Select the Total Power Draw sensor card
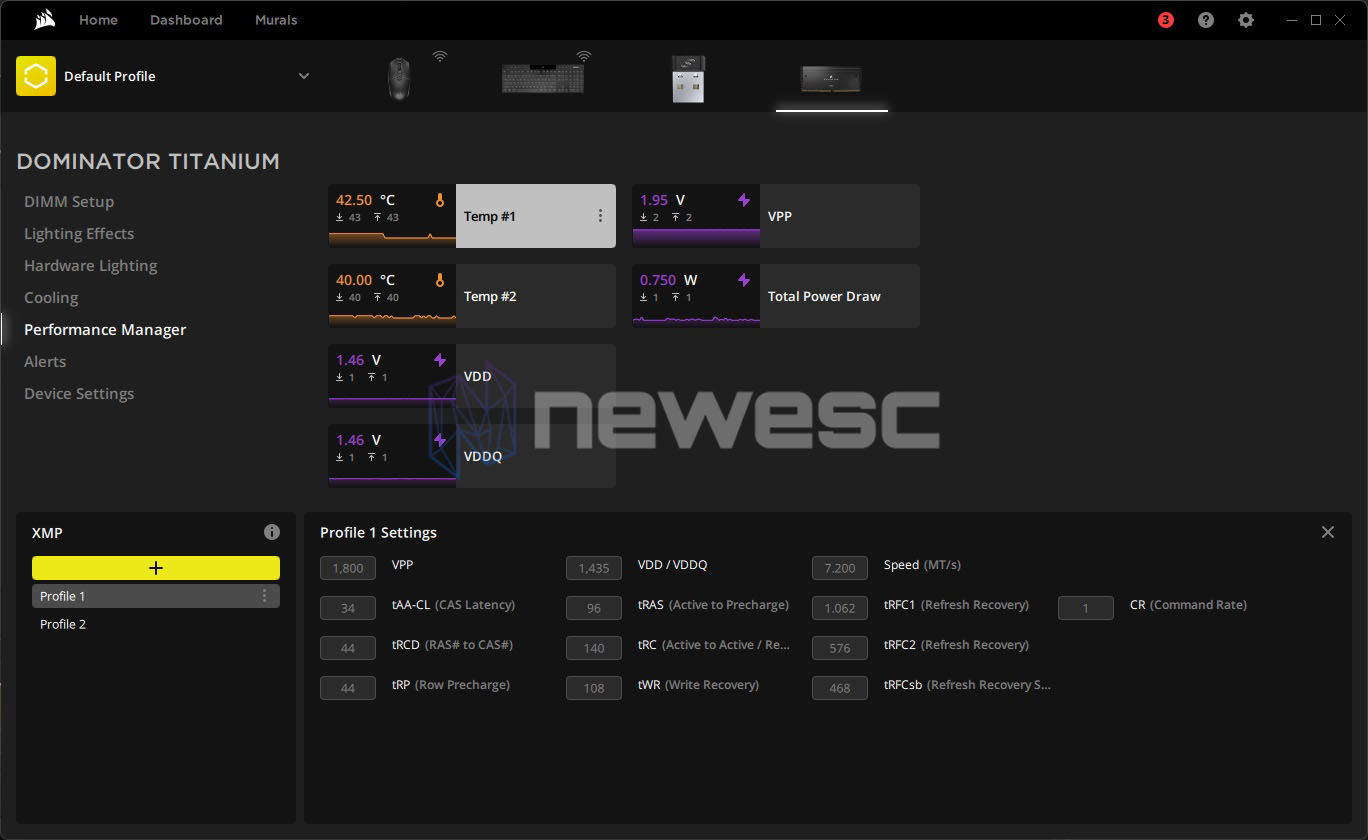Image resolution: width=1368 pixels, height=840 pixels. click(776, 296)
